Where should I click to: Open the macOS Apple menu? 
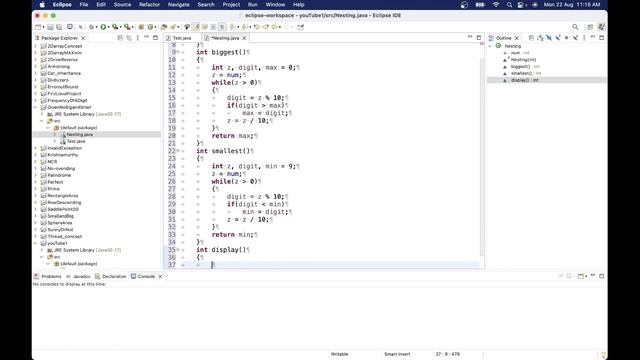42,4
